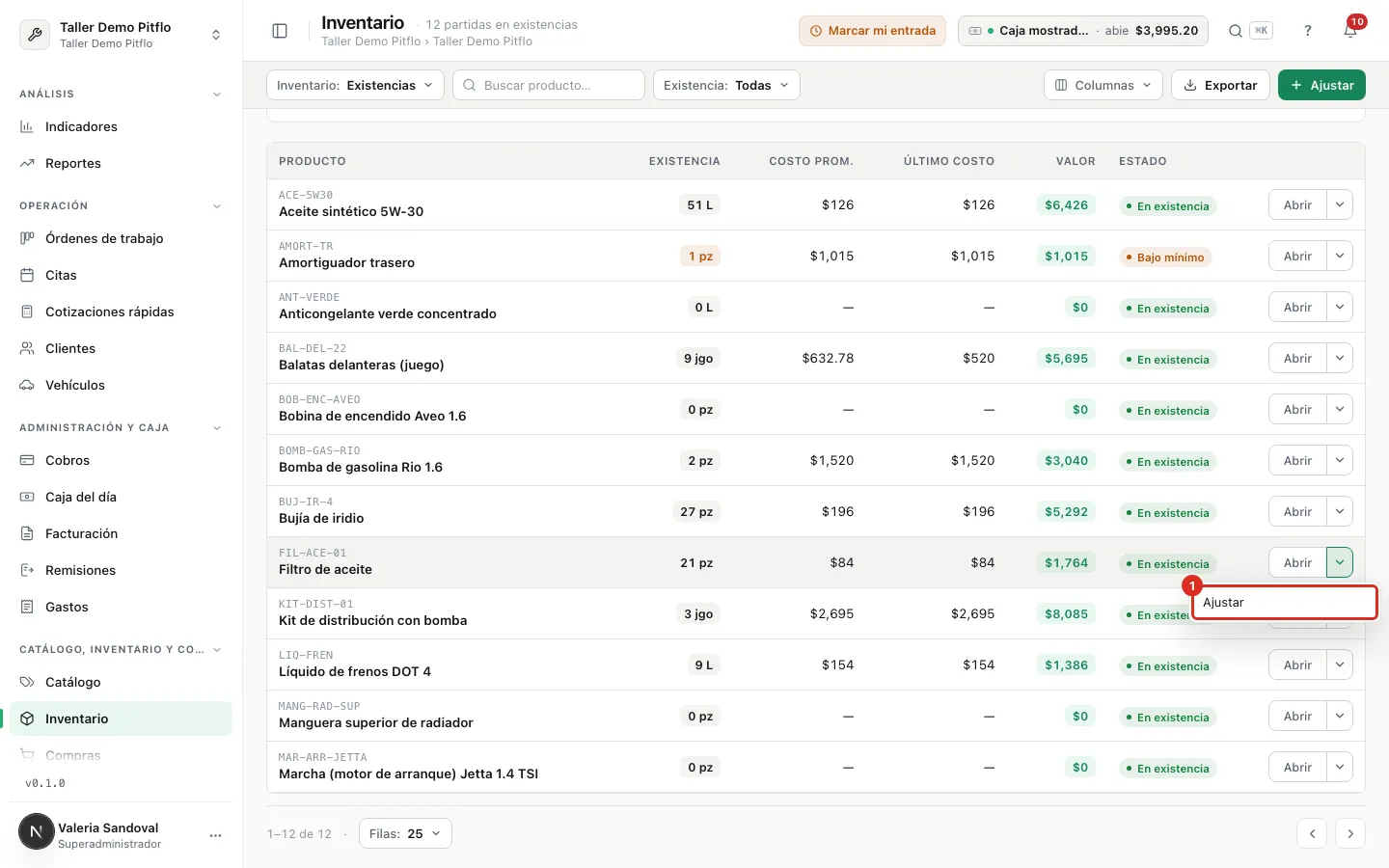Click the Caja del día icon

pos(27,497)
